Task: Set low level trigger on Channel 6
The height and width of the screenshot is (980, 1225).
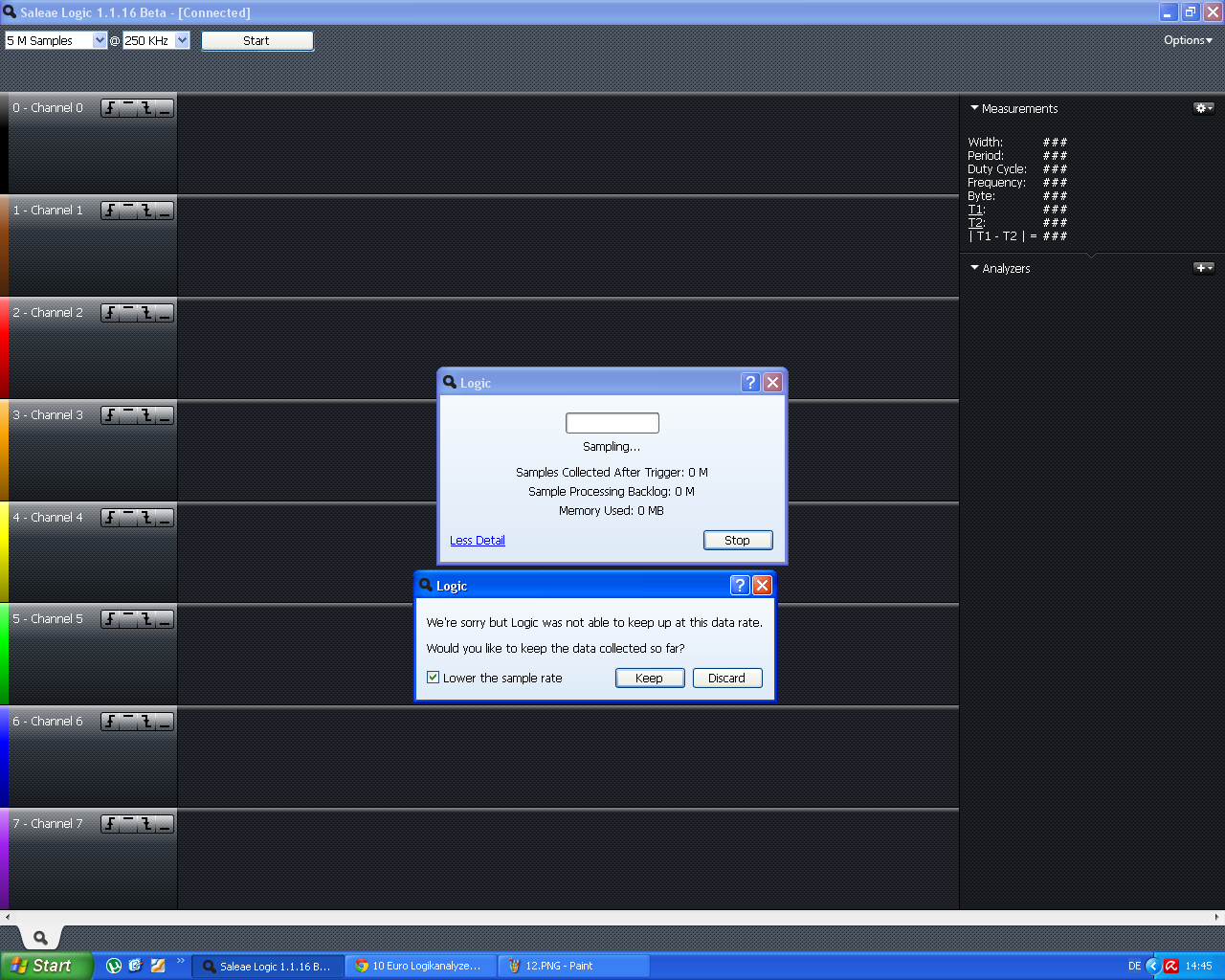Action: tap(165, 722)
